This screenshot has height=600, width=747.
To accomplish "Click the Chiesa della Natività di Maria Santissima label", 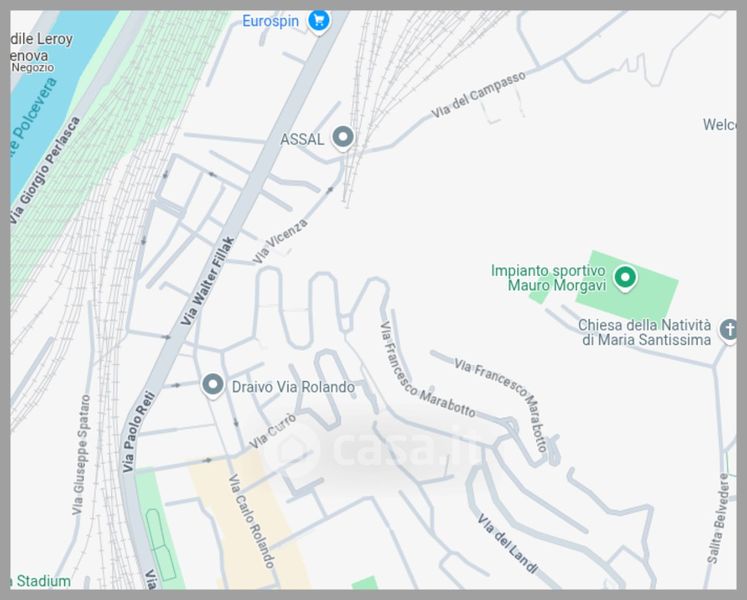I will pyautogui.click(x=644, y=332).
